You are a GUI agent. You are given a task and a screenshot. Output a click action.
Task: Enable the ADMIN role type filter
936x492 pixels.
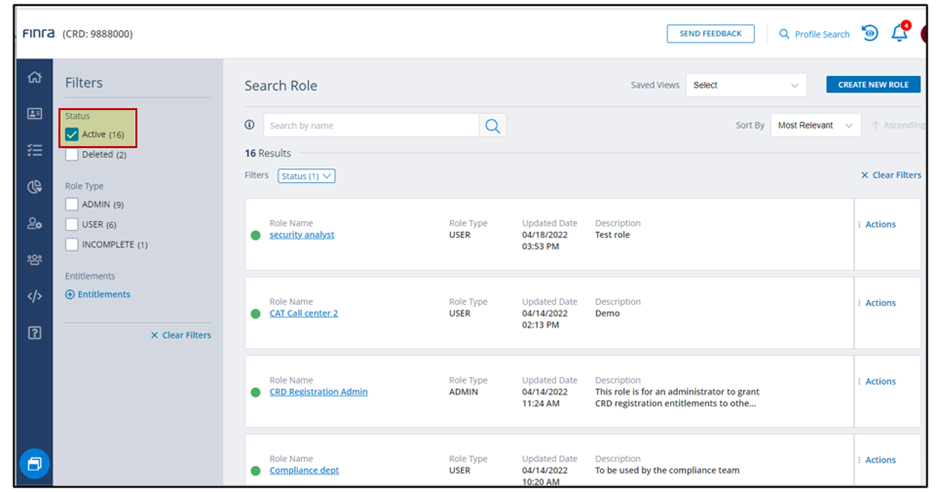tap(72, 205)
